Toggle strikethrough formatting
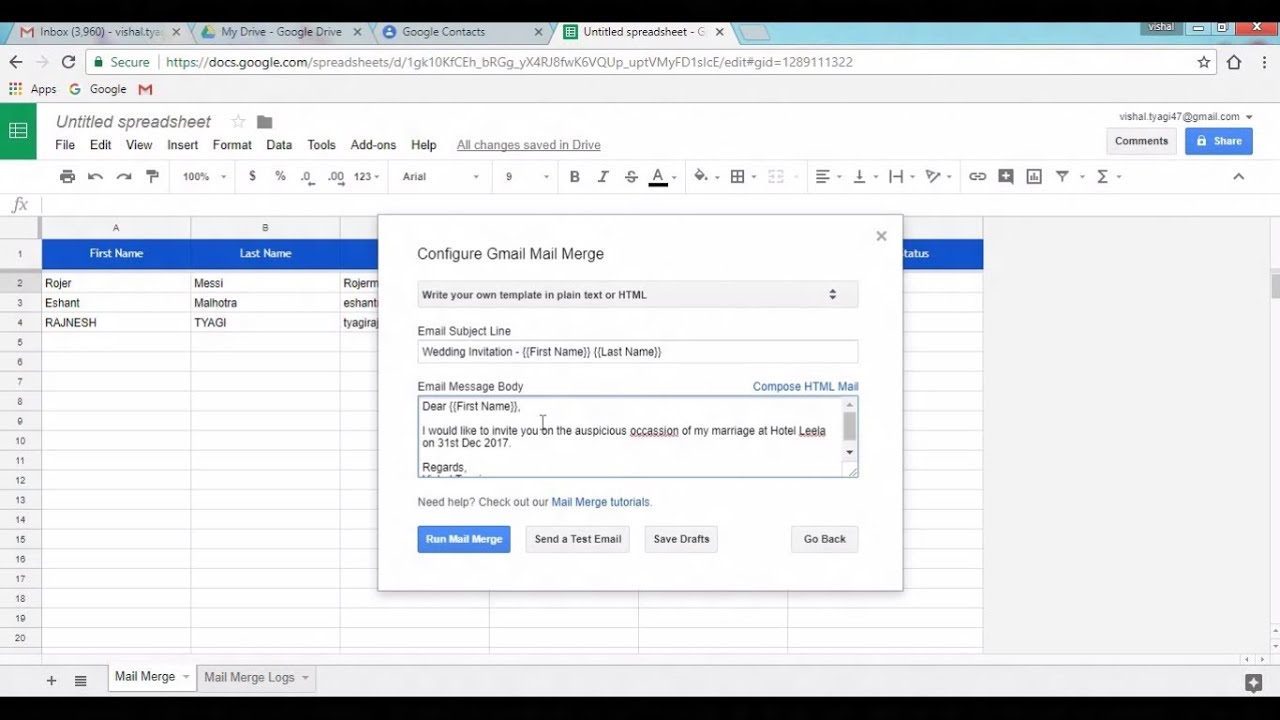Viewport: 1280px width, 720px height. (631, 176)
